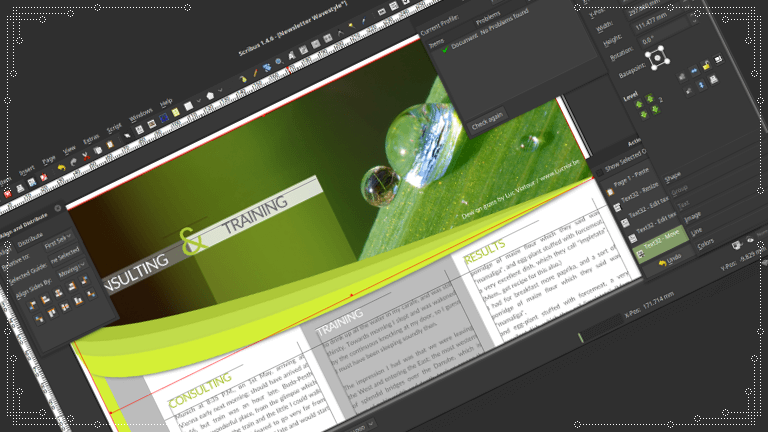Image resolution: width=768 pixels, height=432 pixels.
Task: Select the Rotate Item tool
Action: point(267,68)
